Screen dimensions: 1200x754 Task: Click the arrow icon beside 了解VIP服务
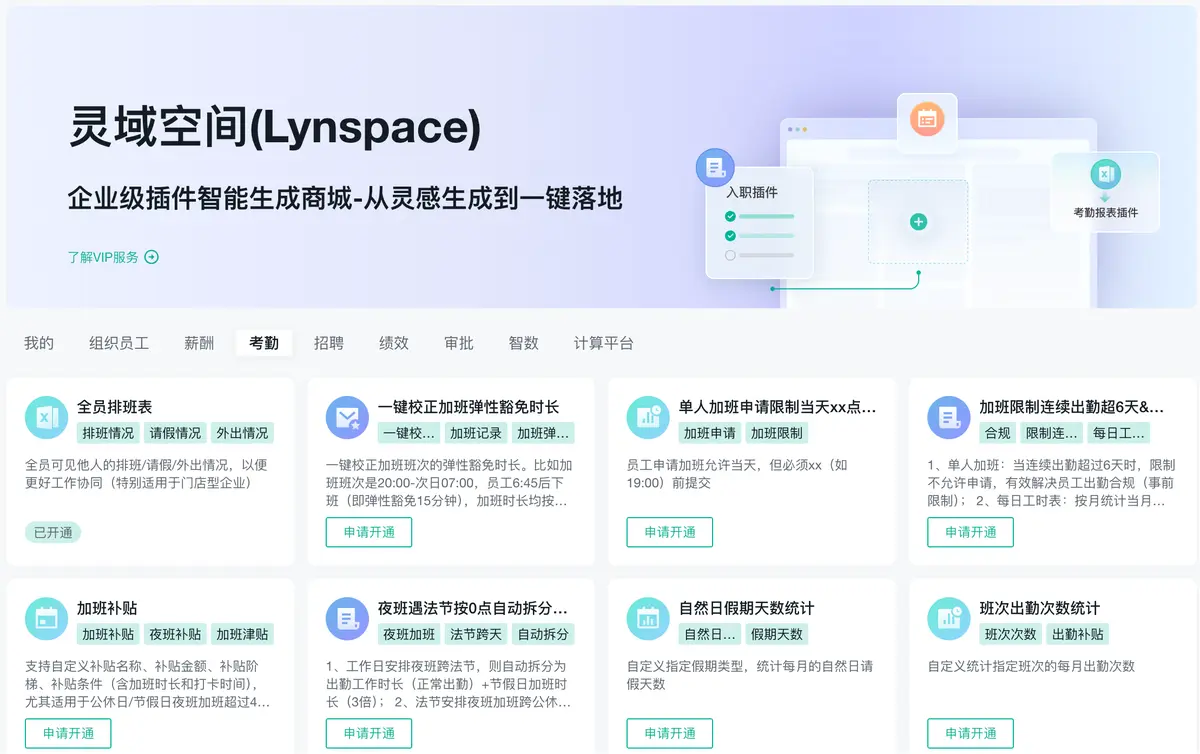(x=152, y=257)
